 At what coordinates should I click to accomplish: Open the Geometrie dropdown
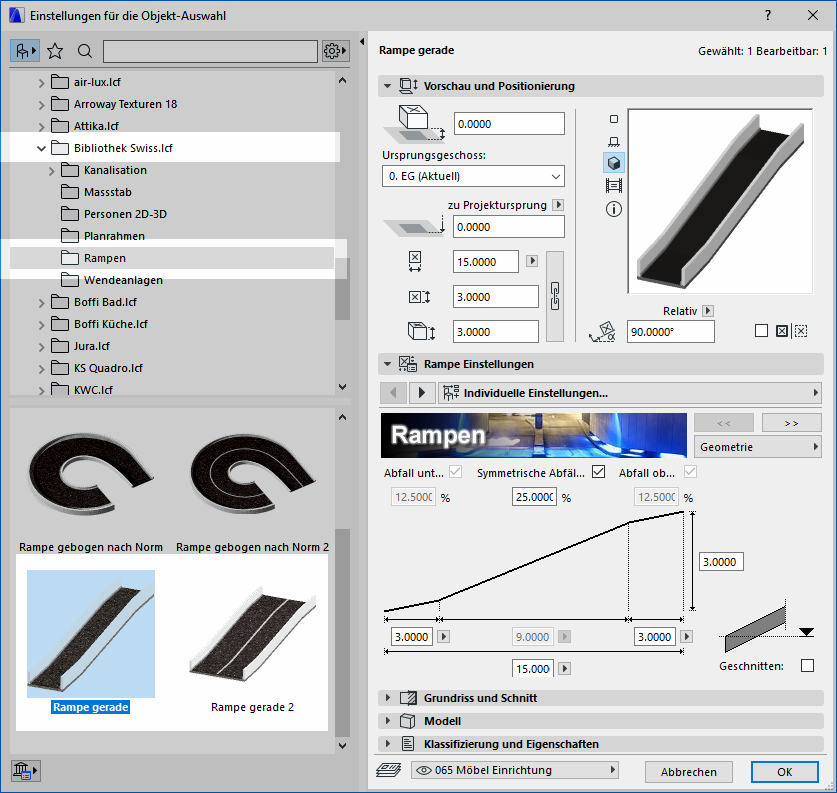pyautogui.click(x=758, y=447)
